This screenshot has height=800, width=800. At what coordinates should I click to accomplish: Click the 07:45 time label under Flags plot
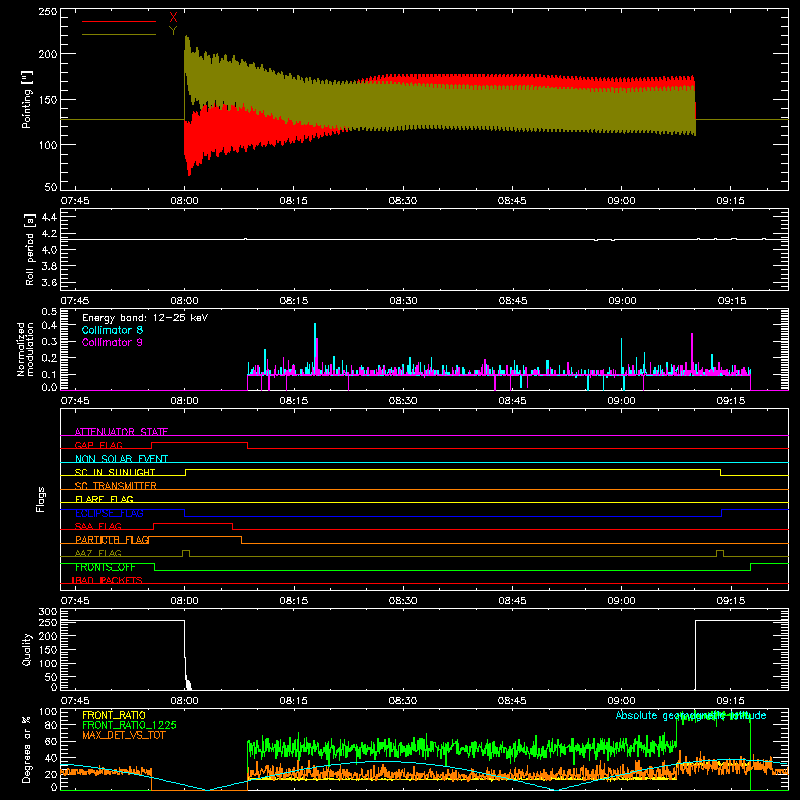[x=75, y=601]
